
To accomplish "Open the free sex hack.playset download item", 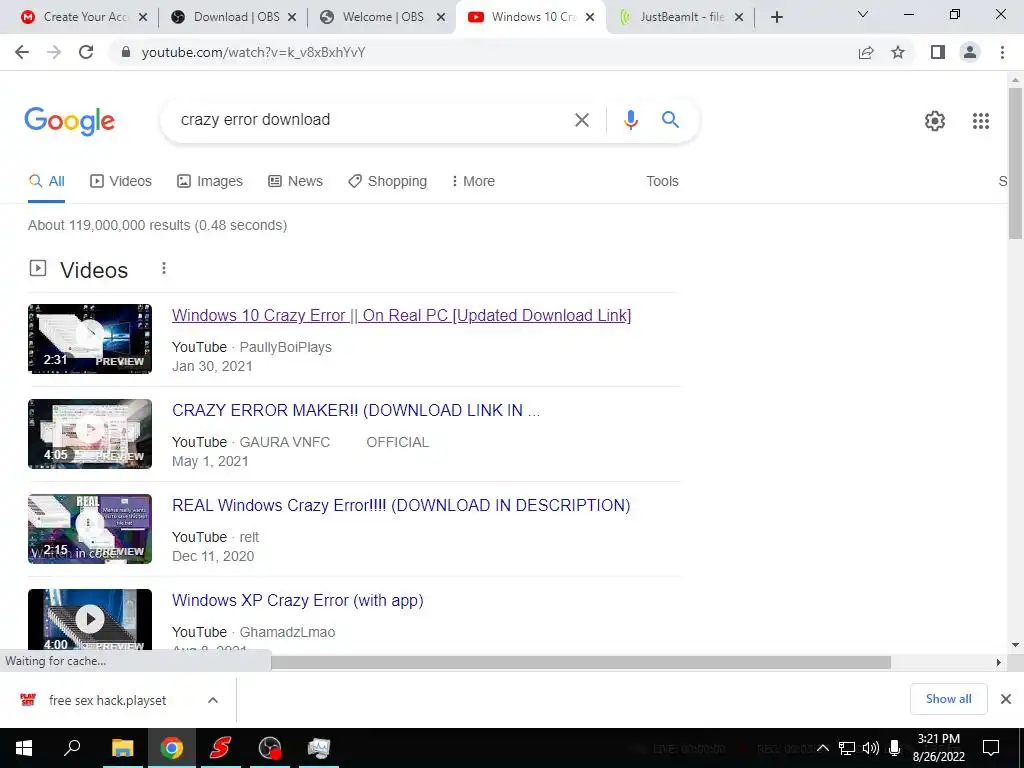I will pyautogui.click(x=107, y=700).
